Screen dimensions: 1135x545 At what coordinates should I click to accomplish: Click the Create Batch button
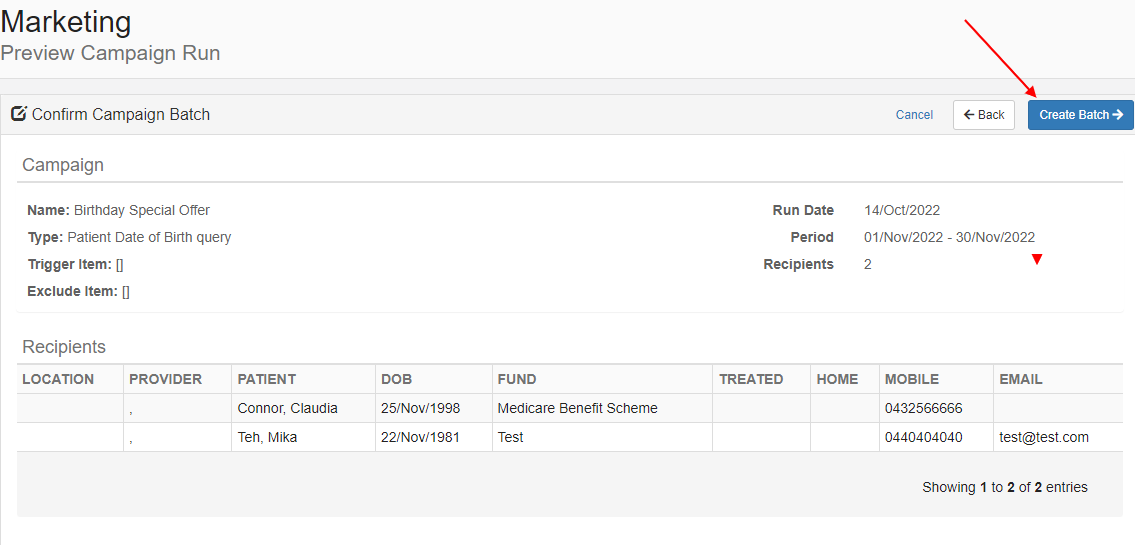pyautogui.click(x=1081, y=115)
